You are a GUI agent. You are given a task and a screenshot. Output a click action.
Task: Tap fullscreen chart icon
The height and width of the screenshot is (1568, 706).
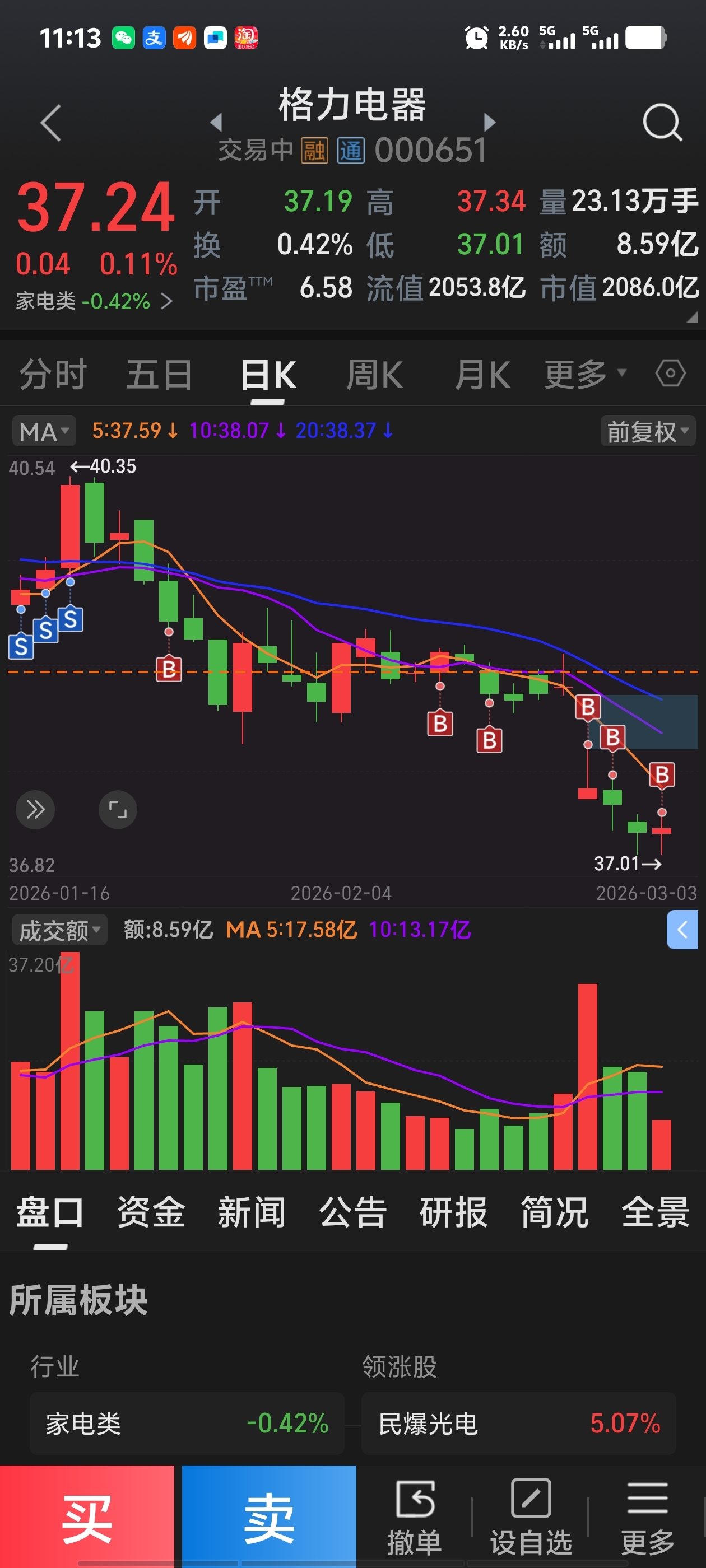click(118, 810)
